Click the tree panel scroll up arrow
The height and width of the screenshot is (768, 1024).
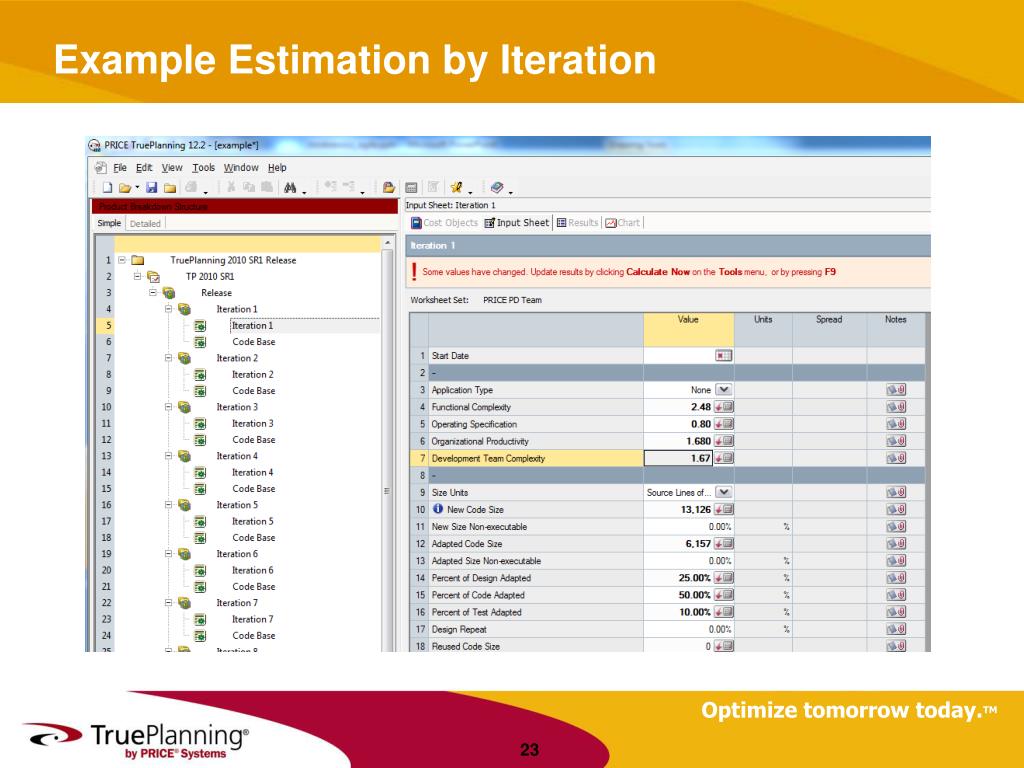pyautogui.click(x=387, y=243)
